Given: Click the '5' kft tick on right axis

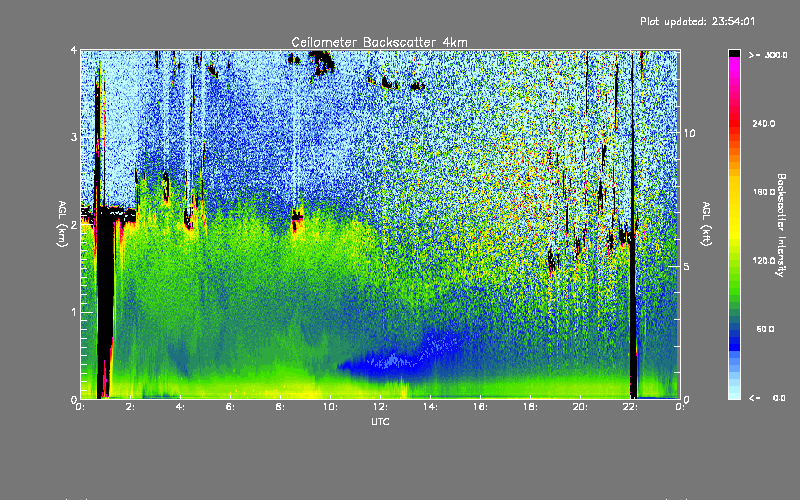Looking at the screenshot, I should pos(687,267).
